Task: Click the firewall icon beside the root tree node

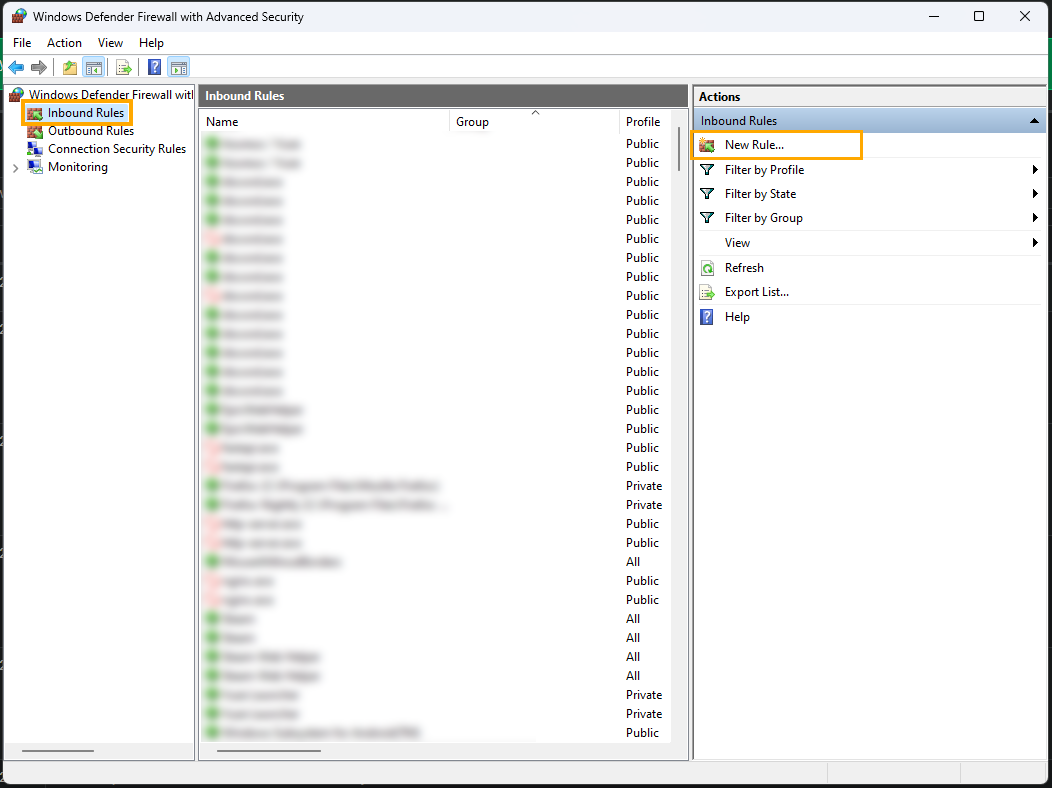Action: point(17,95)
